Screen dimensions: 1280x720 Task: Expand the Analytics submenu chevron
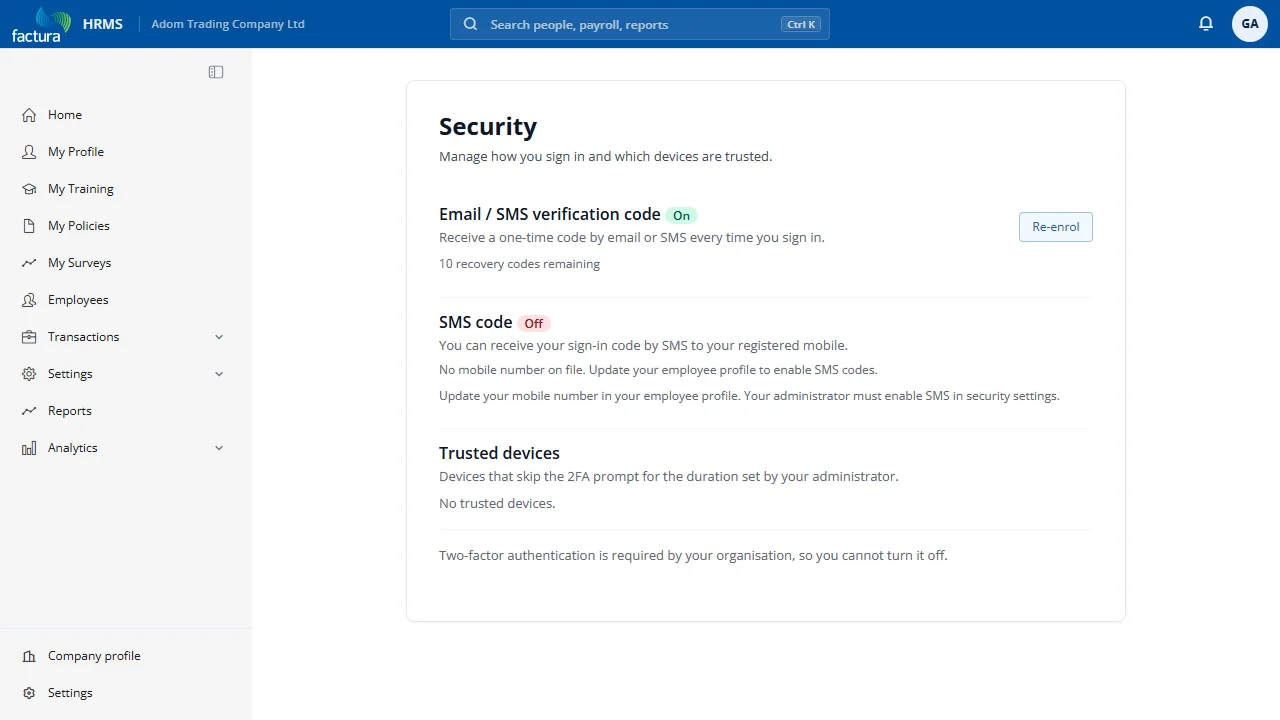[219, 448]
